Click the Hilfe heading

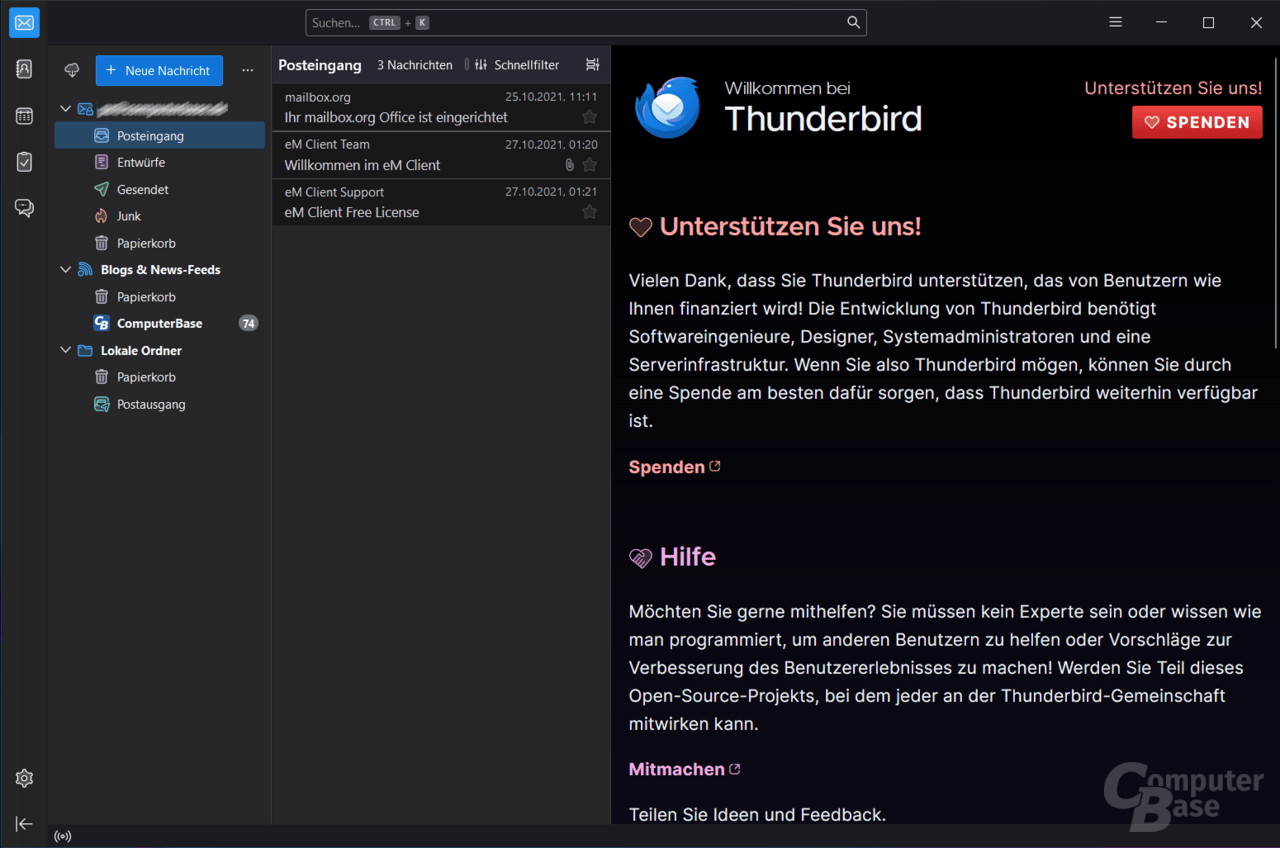coord(688,557)
